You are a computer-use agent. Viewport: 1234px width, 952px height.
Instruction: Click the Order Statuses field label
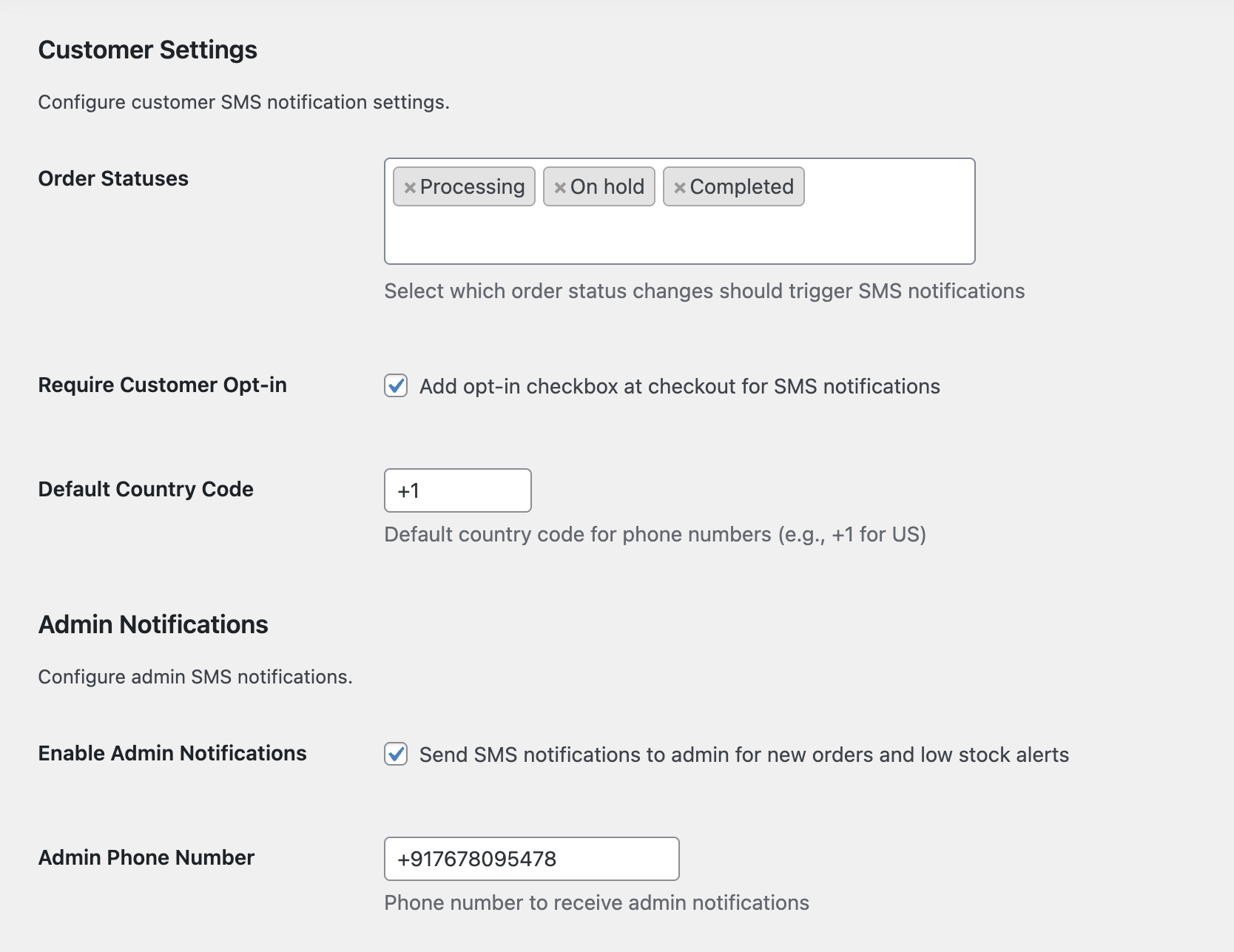click(113, 179)
